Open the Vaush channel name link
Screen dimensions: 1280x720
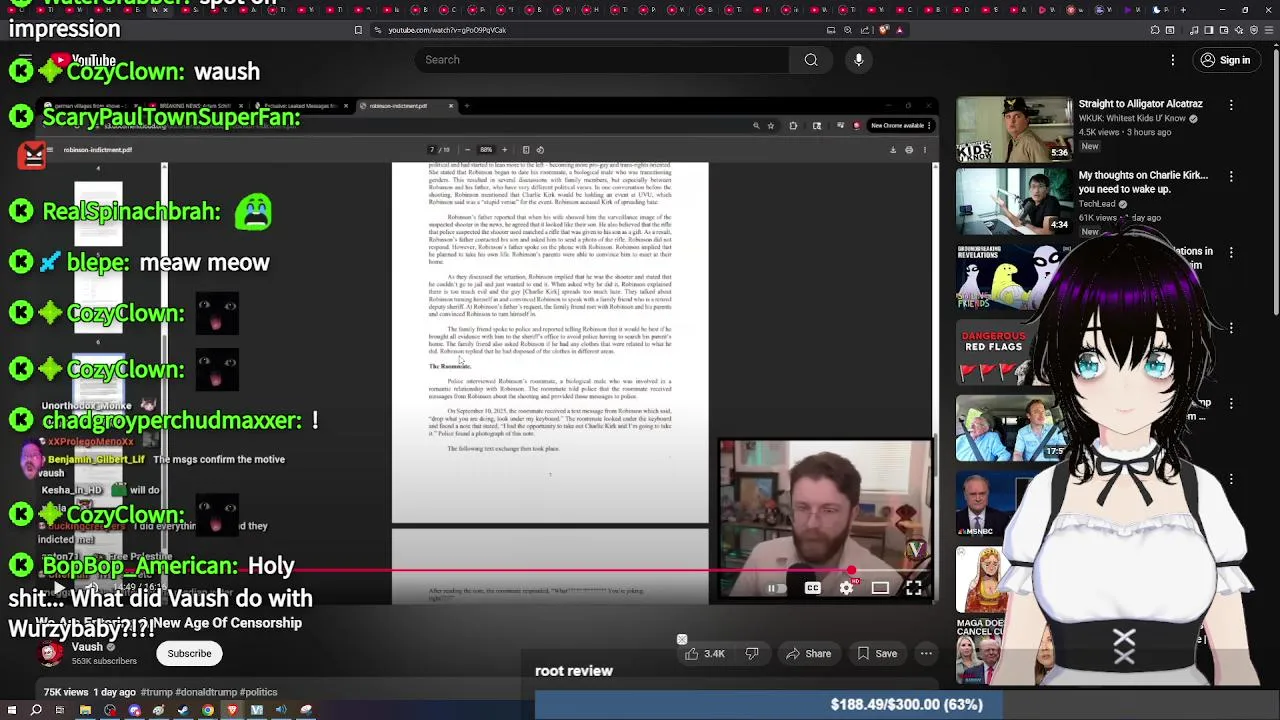[x=87, y=647]
